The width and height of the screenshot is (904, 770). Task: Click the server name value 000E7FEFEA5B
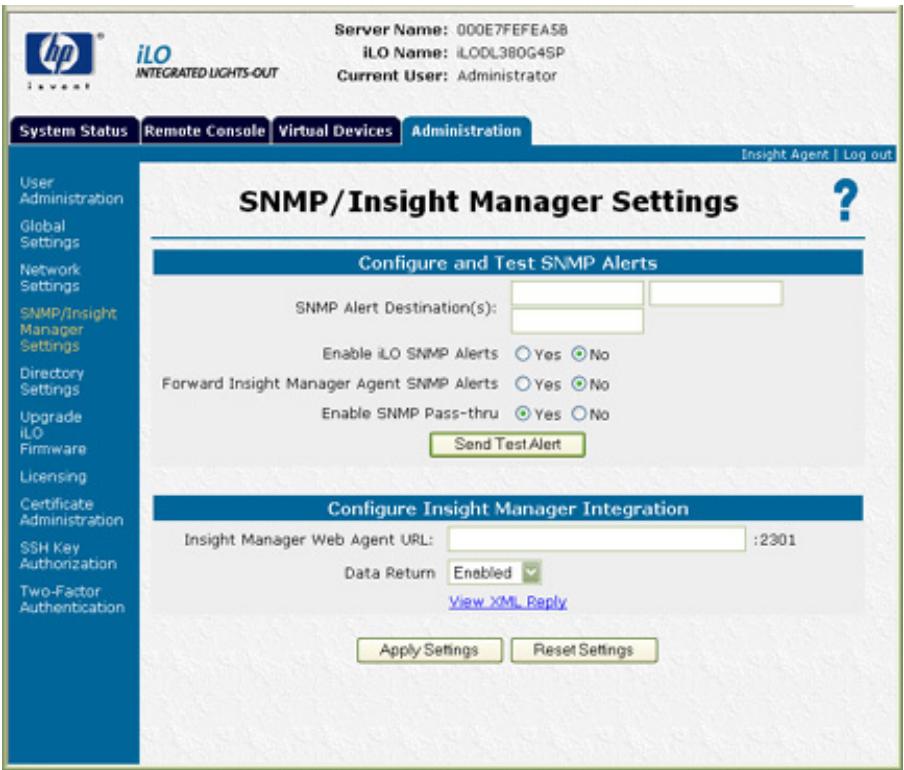512,30
